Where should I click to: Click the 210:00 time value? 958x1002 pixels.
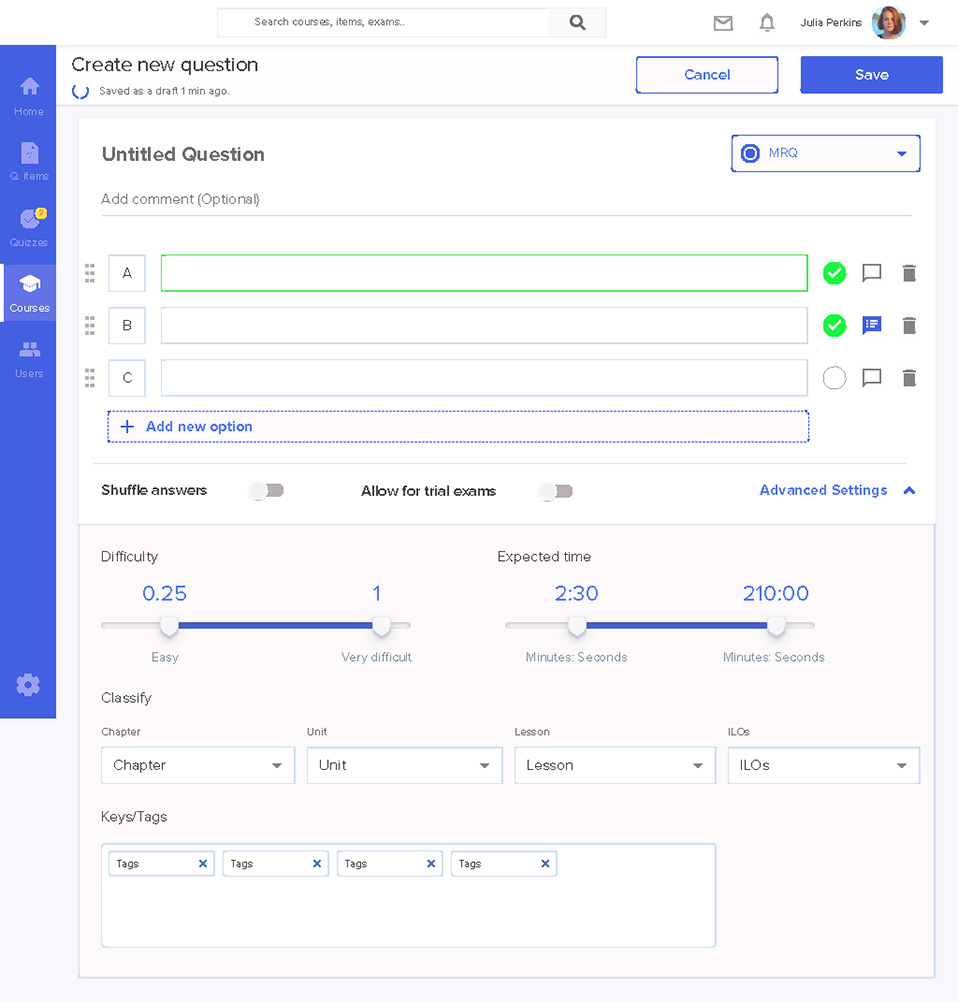776,594
